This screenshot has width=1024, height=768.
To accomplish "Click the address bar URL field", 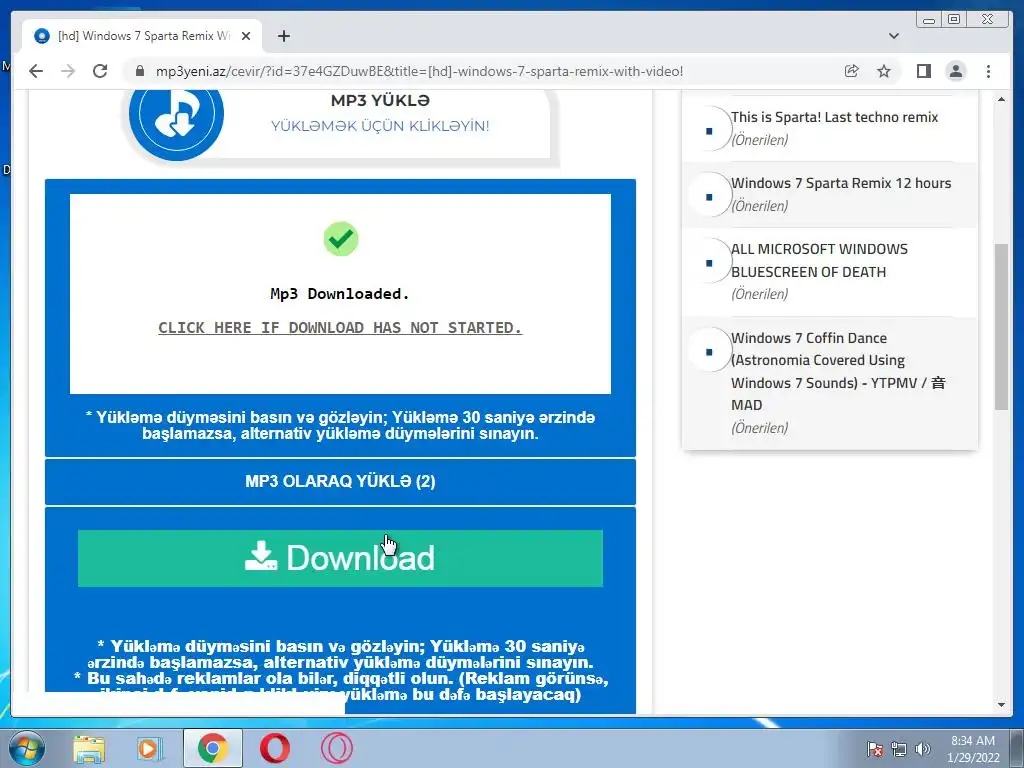I will click(x=419, y=71).
